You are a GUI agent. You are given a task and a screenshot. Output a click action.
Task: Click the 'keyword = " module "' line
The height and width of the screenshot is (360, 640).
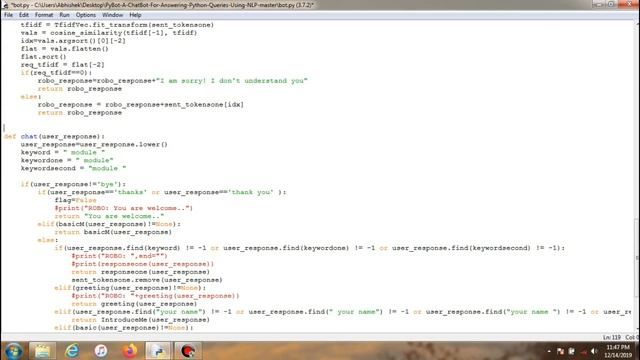point(62,152)
